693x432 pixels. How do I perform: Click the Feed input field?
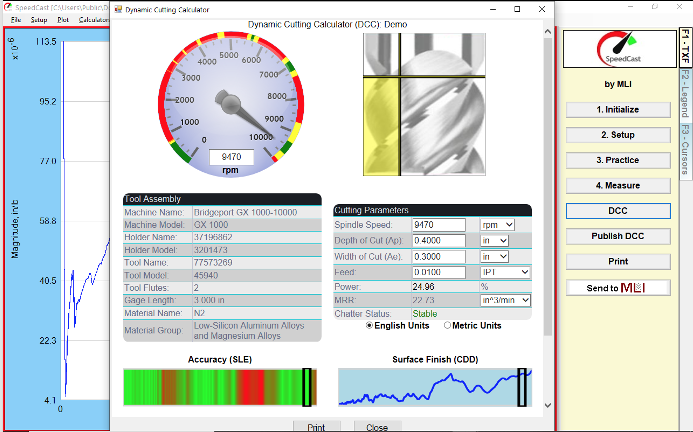click(x=439, y=272)
